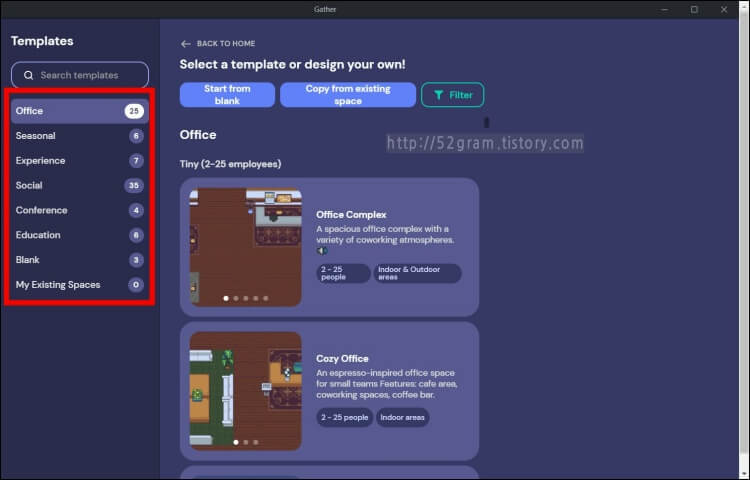Focus the Search templates field
750x480 pixels.
80,75
